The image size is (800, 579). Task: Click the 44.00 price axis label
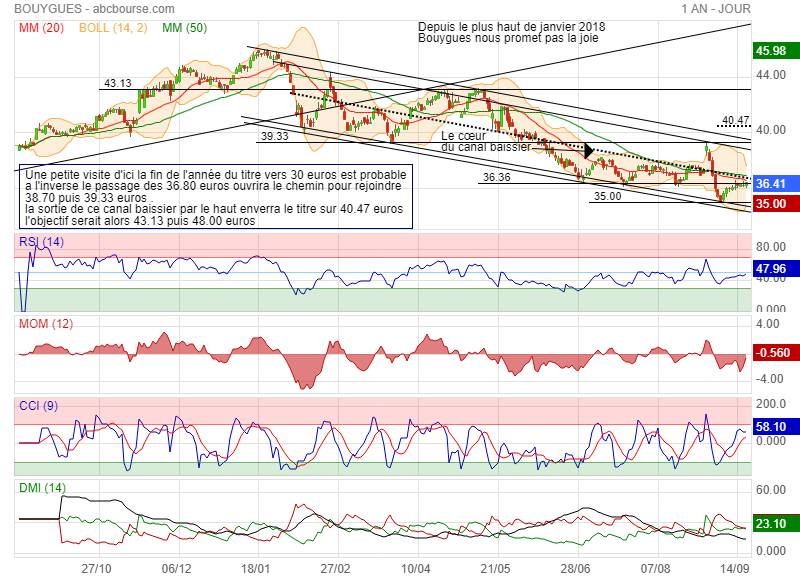tap(771, 75)
